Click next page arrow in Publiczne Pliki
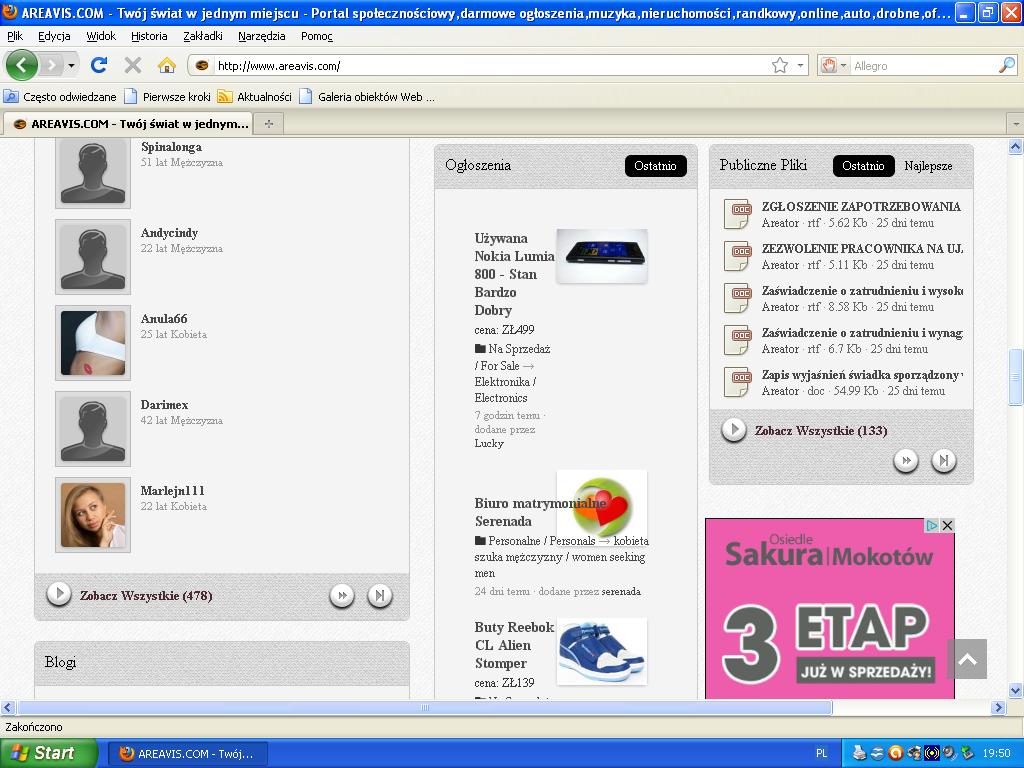This screenshot has height=768, width=1024. coord(906,460)
